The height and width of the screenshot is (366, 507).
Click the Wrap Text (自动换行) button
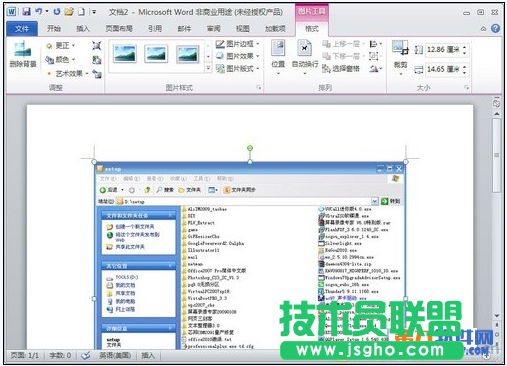[305, 57]
